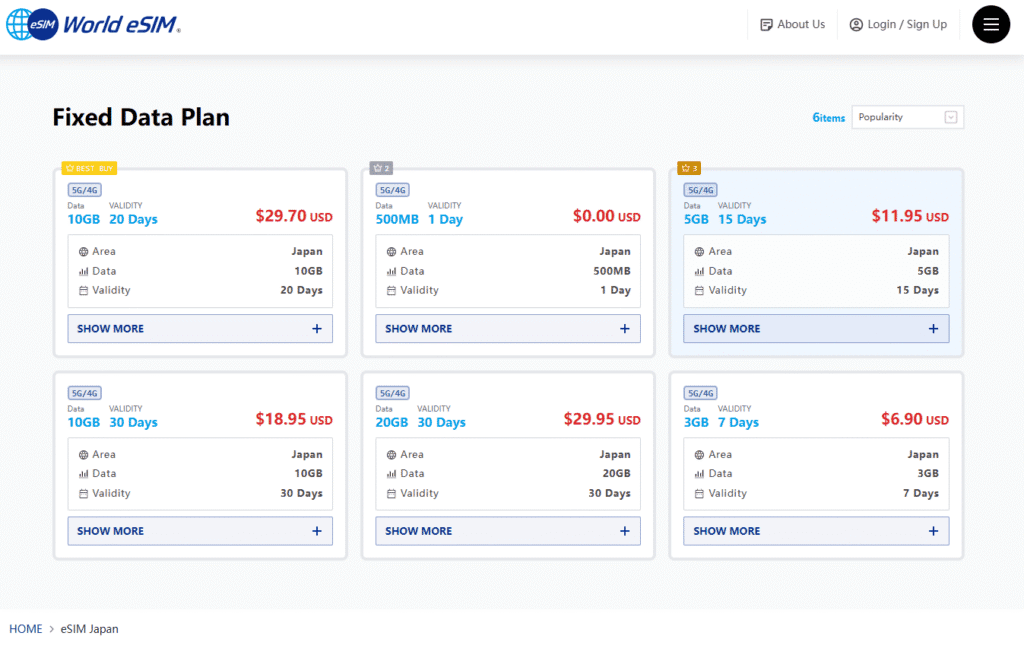
Task: Click the plus icon on the $29.70 plan
Action: click(x=317, y=329)
